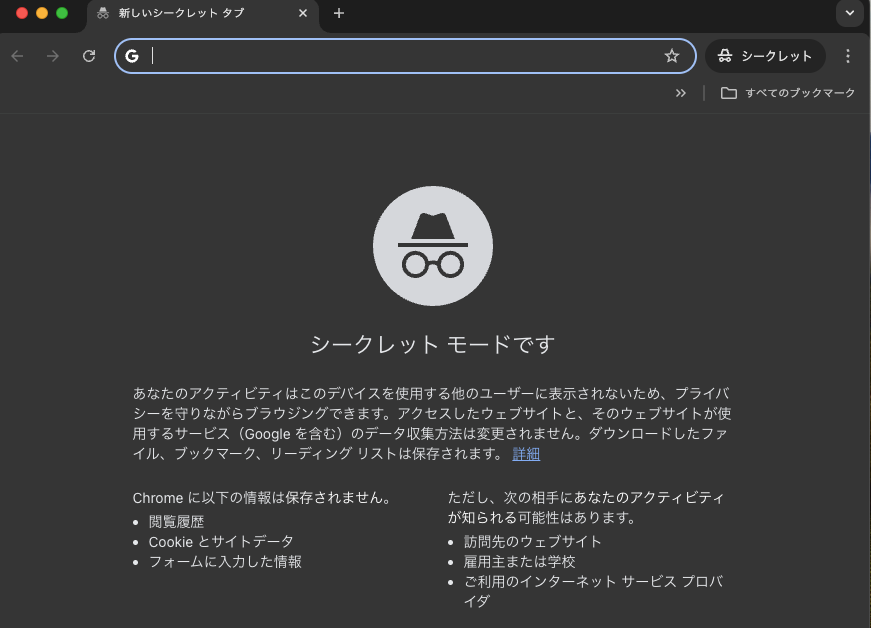The width and height of the screenshot is (871, 628).
Task: Click the Google G icon in address bar
Action: click(132, 56)
